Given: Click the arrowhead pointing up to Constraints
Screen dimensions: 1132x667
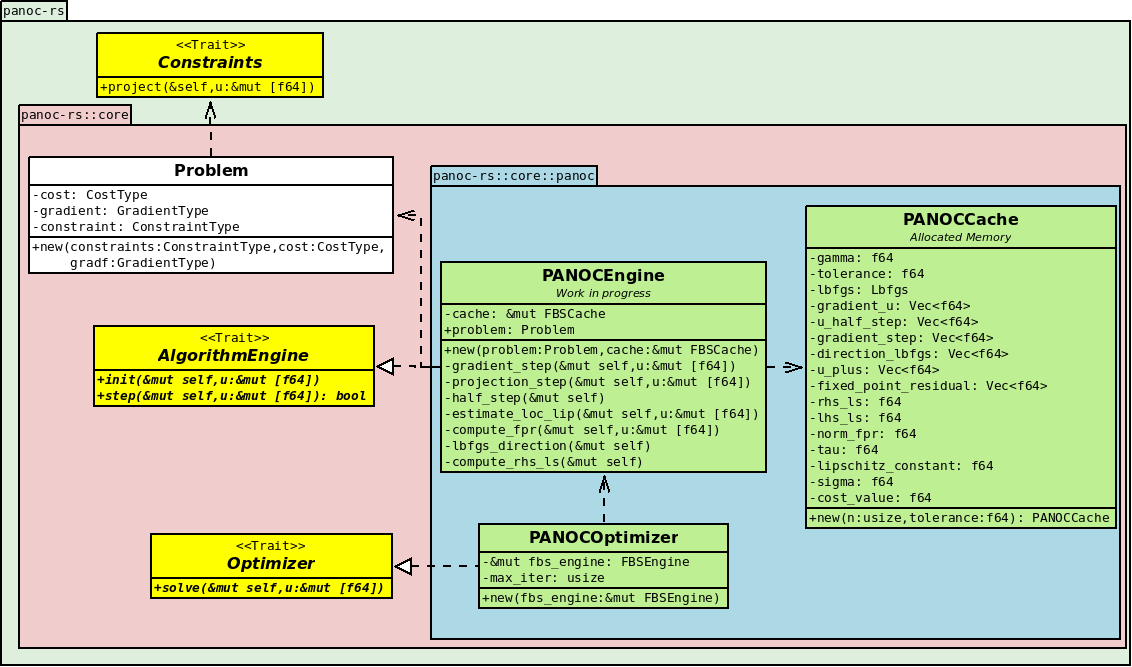Looking at the screenshot, I should tap(211, 110).
